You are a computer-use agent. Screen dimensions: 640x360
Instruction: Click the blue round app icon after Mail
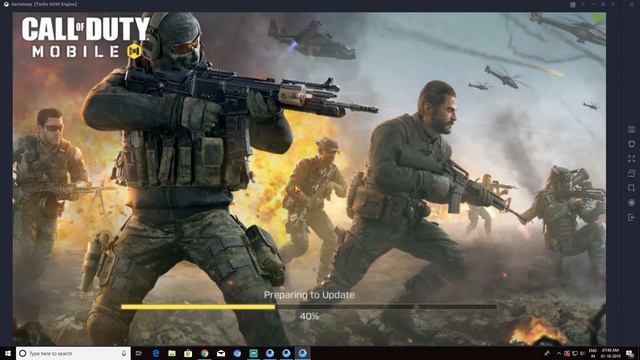[x=237, y=353]
